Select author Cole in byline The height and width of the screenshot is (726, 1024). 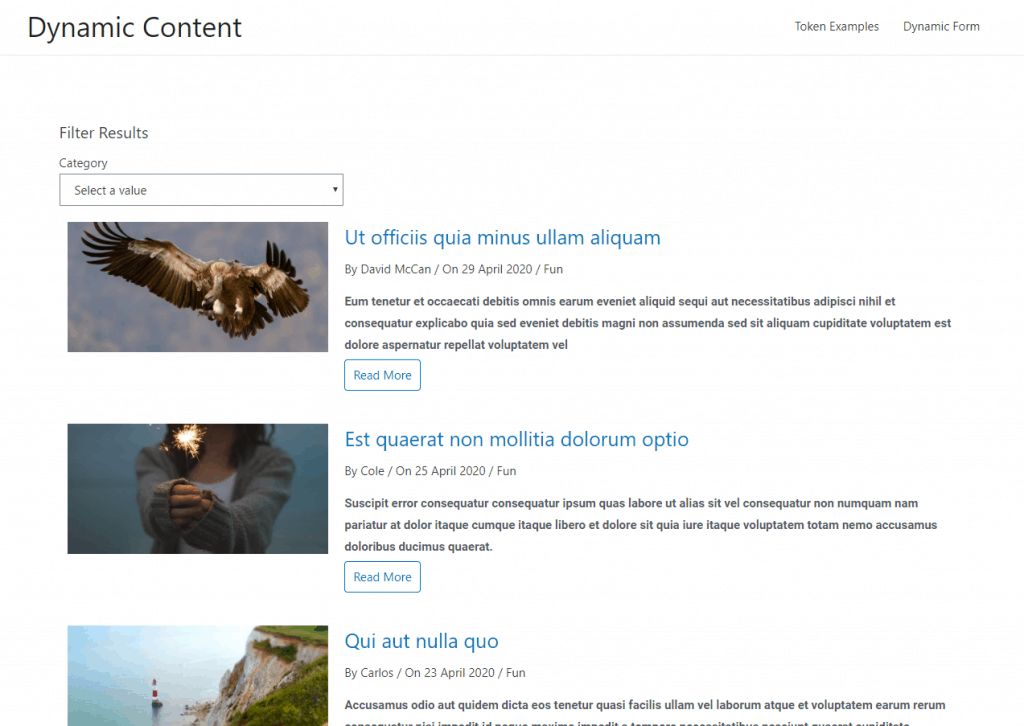pos(372,471)
